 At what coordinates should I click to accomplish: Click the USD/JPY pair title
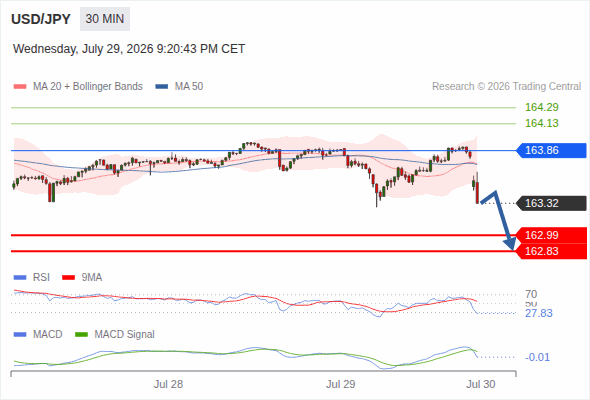point(41,19)
